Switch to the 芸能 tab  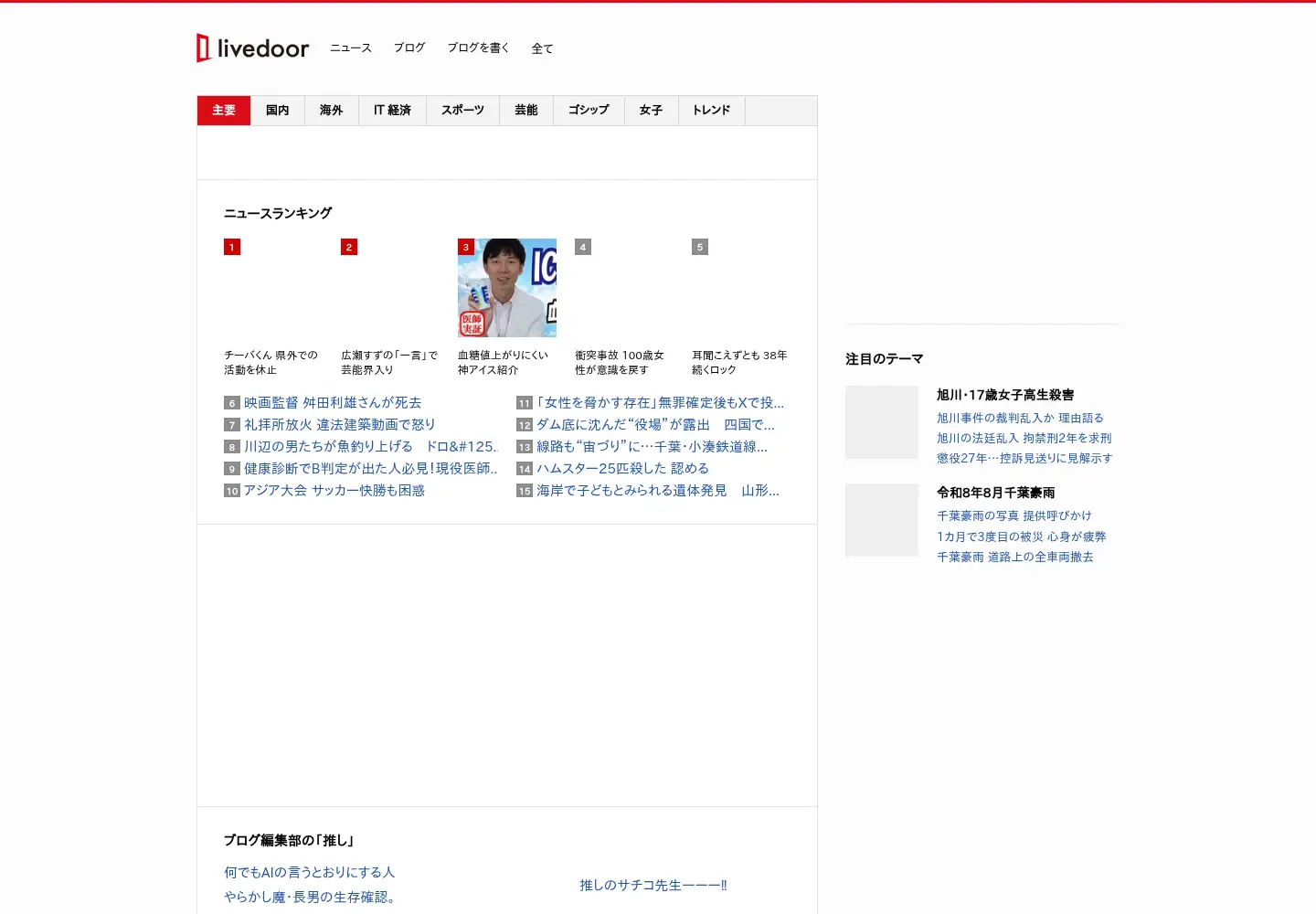(x=526, y=111)
